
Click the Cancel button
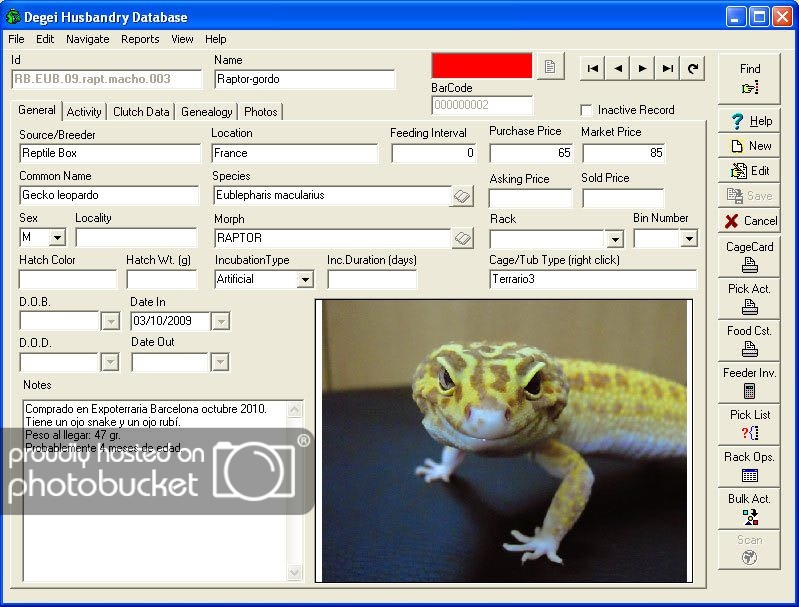750,221
